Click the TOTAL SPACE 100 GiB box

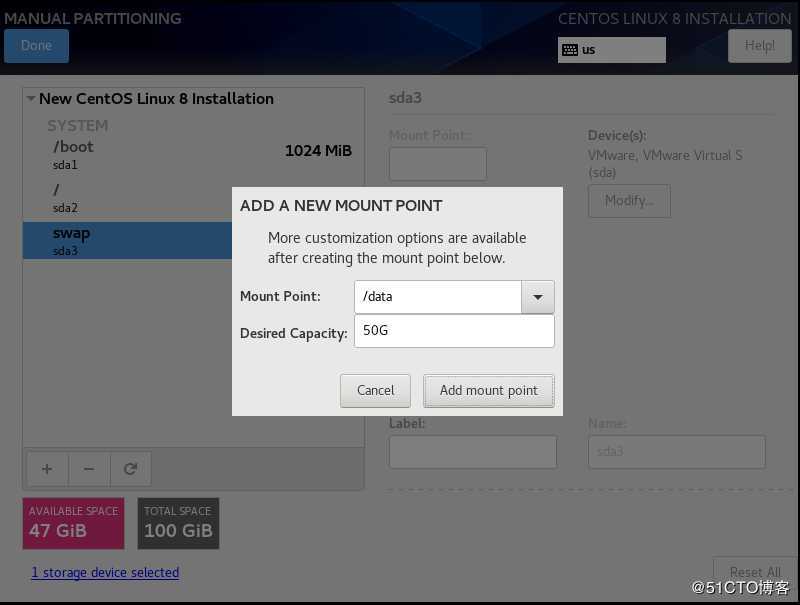click(178, 523)
